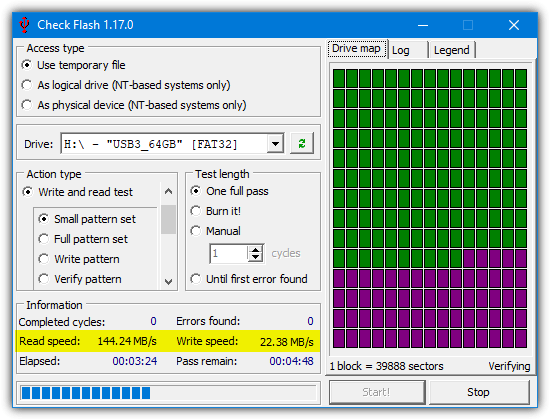This screenshot has width=550, height=419.
Task: Click the Action type scroll up arrow
Action: tap(168, 191)
